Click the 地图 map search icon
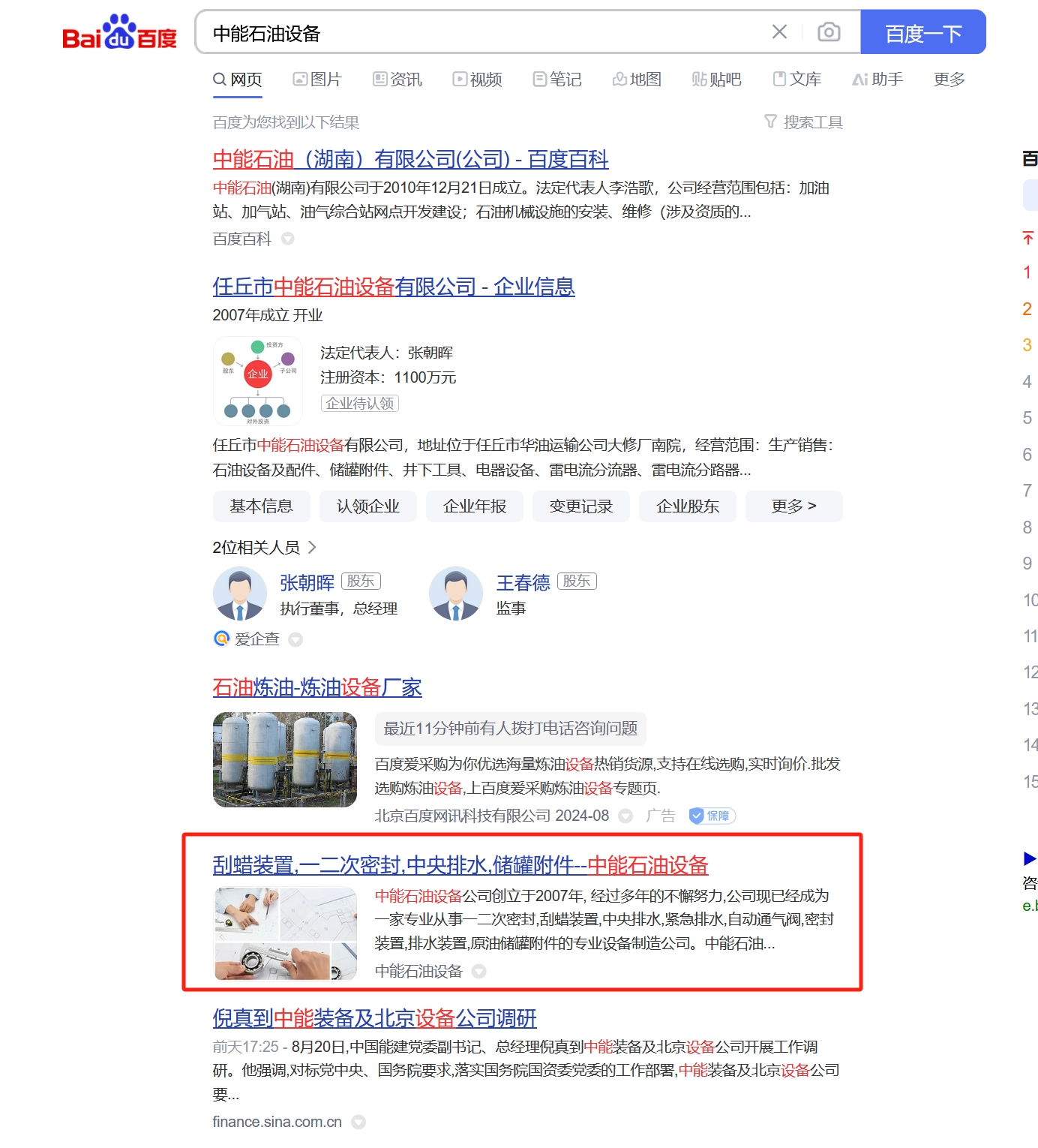 click(636, 80)
